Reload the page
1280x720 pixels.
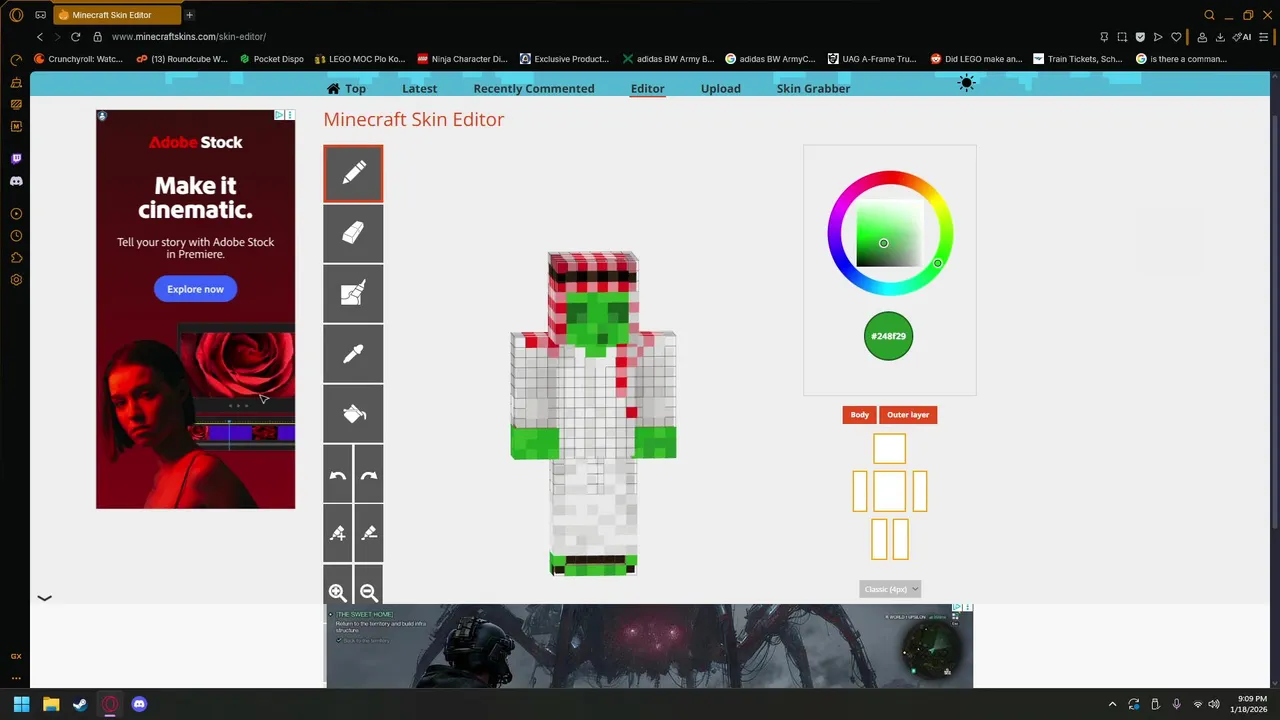[75, 37]
